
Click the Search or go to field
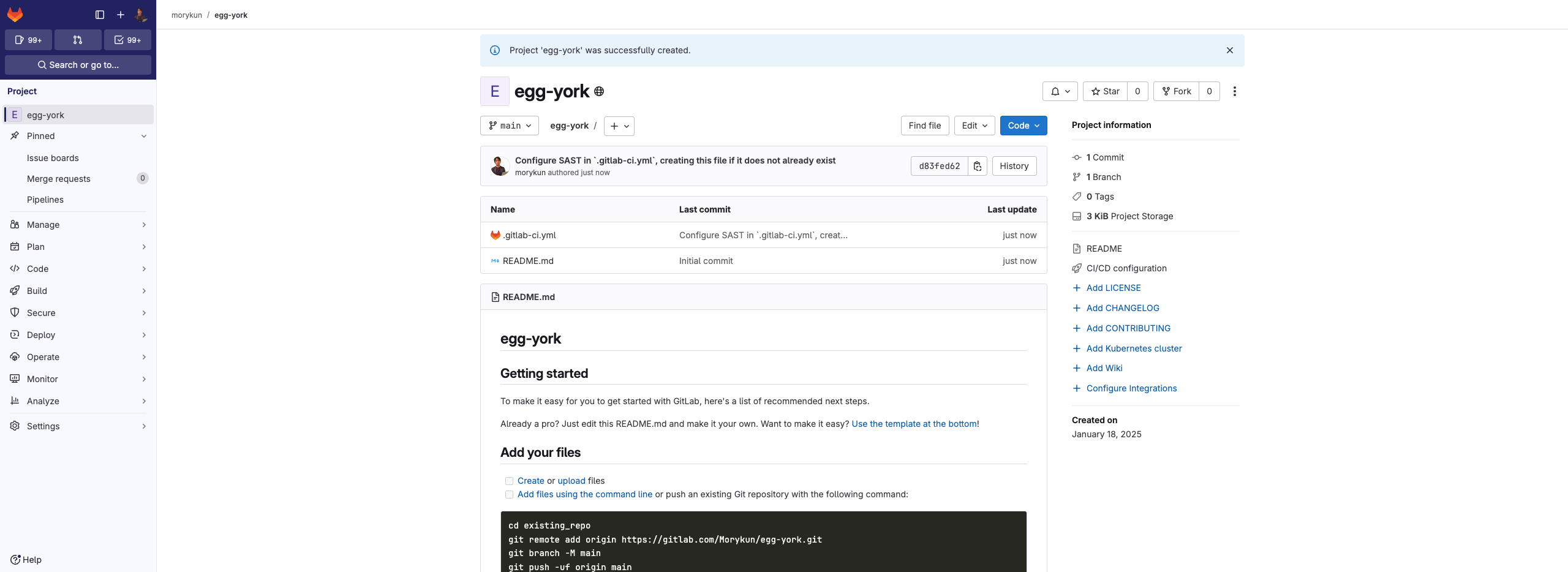pyautogui.click(x=78, y=64)
